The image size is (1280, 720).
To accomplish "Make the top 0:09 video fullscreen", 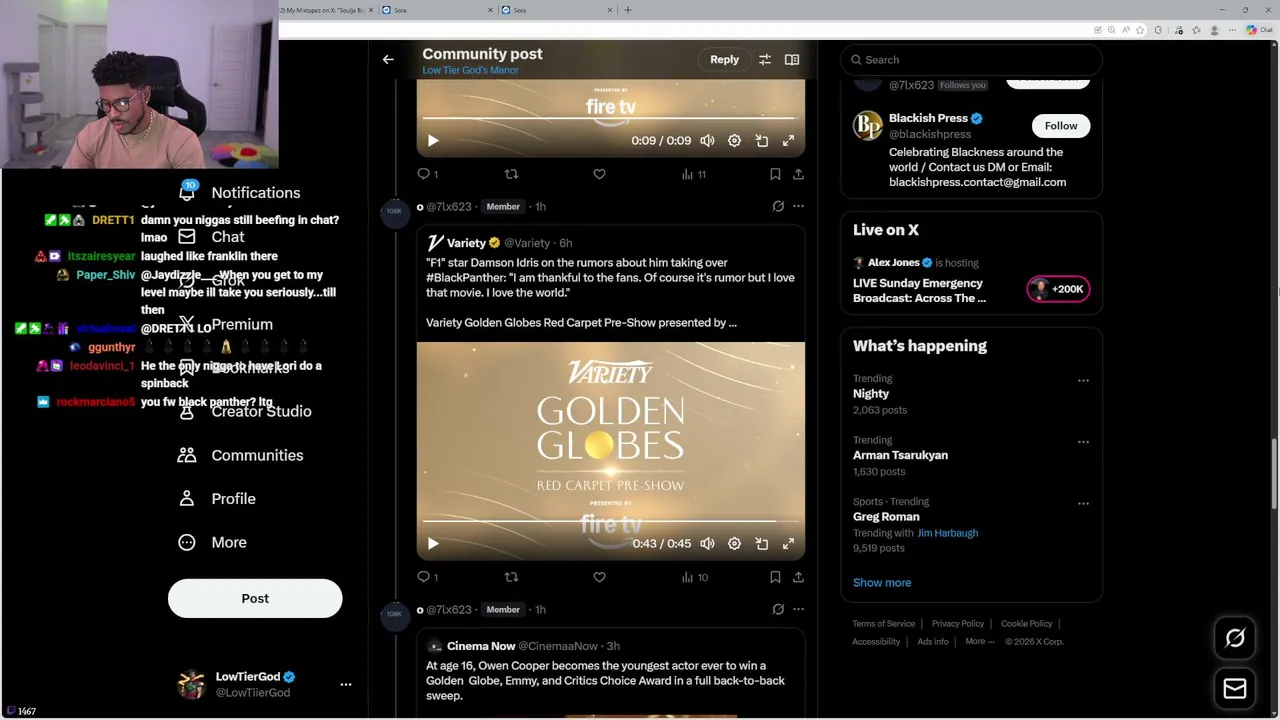I will [788, 141].
